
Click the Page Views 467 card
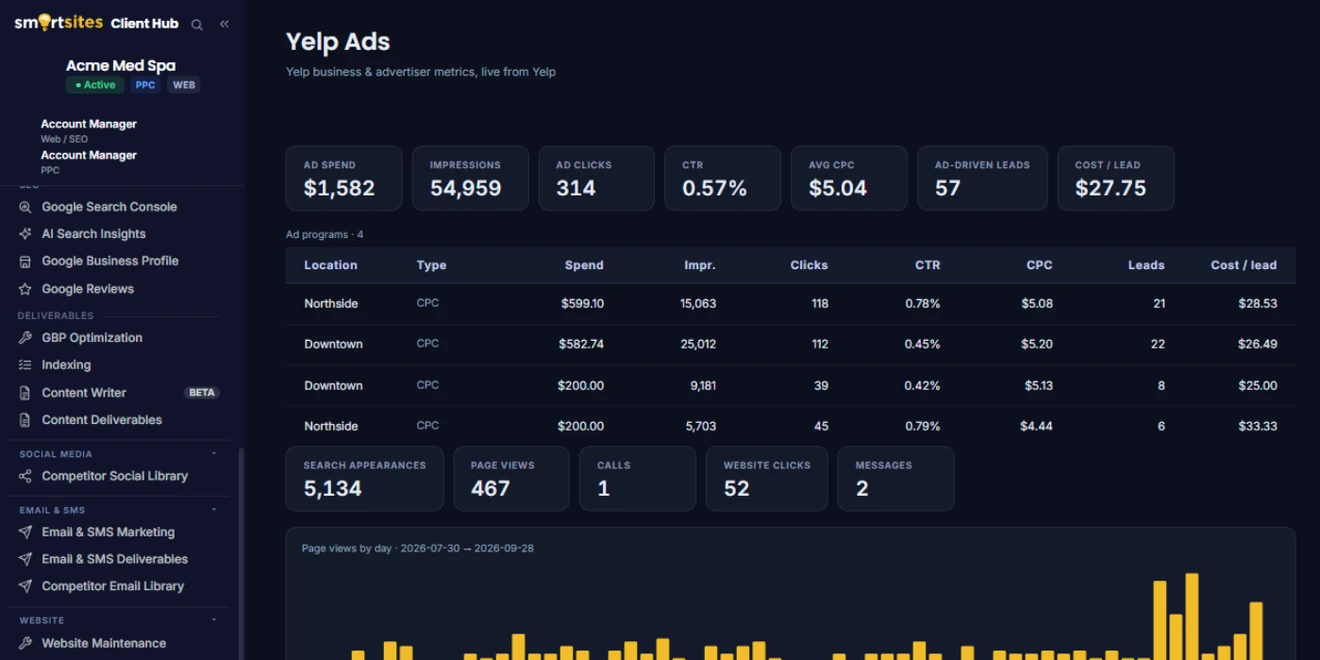[x=511, y=479]
